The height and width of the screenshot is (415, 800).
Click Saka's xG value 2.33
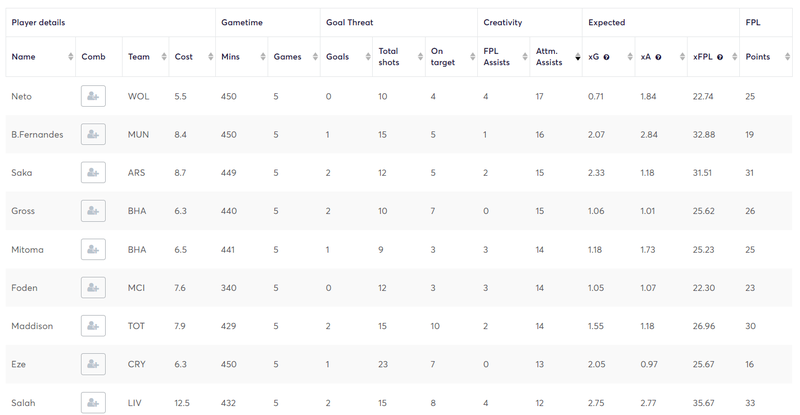click(x=596, y=173)
